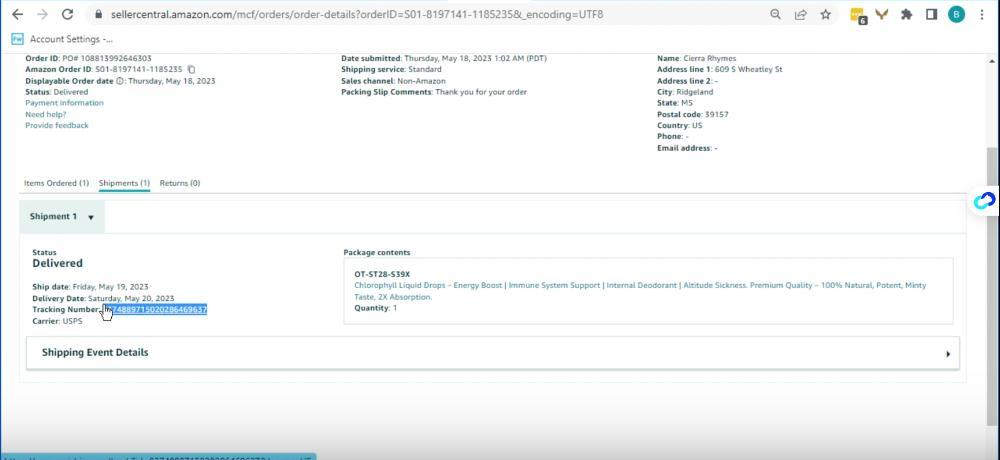Click the page vertical scrollbar

(x=990, y=287)
